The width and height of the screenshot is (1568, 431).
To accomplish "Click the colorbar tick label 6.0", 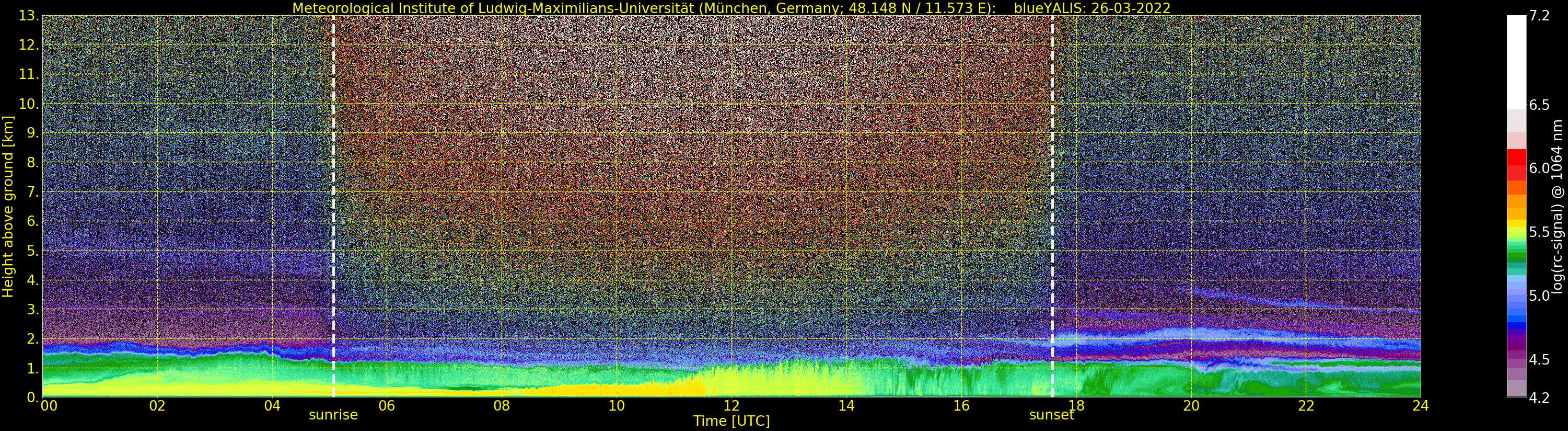I will [1539, 168].
